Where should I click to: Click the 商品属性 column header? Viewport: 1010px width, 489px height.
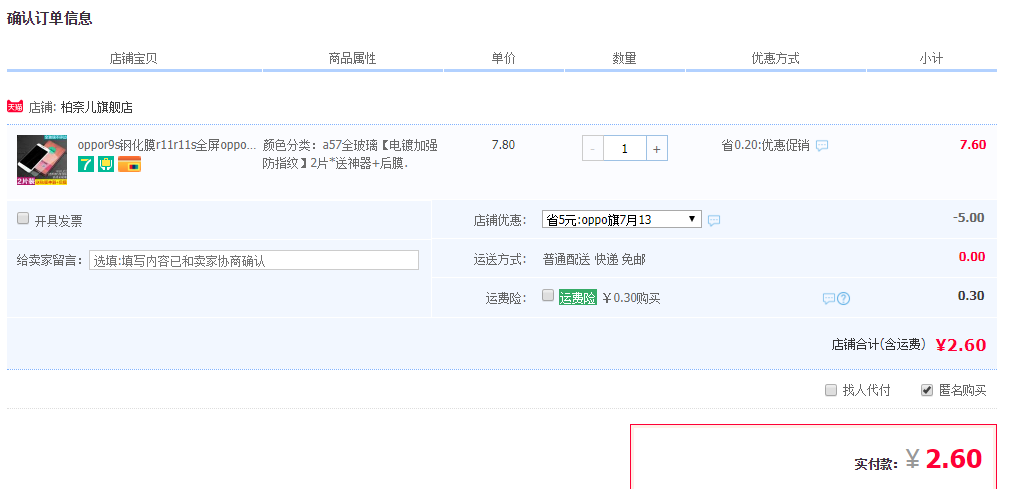(x=352, y=59)
